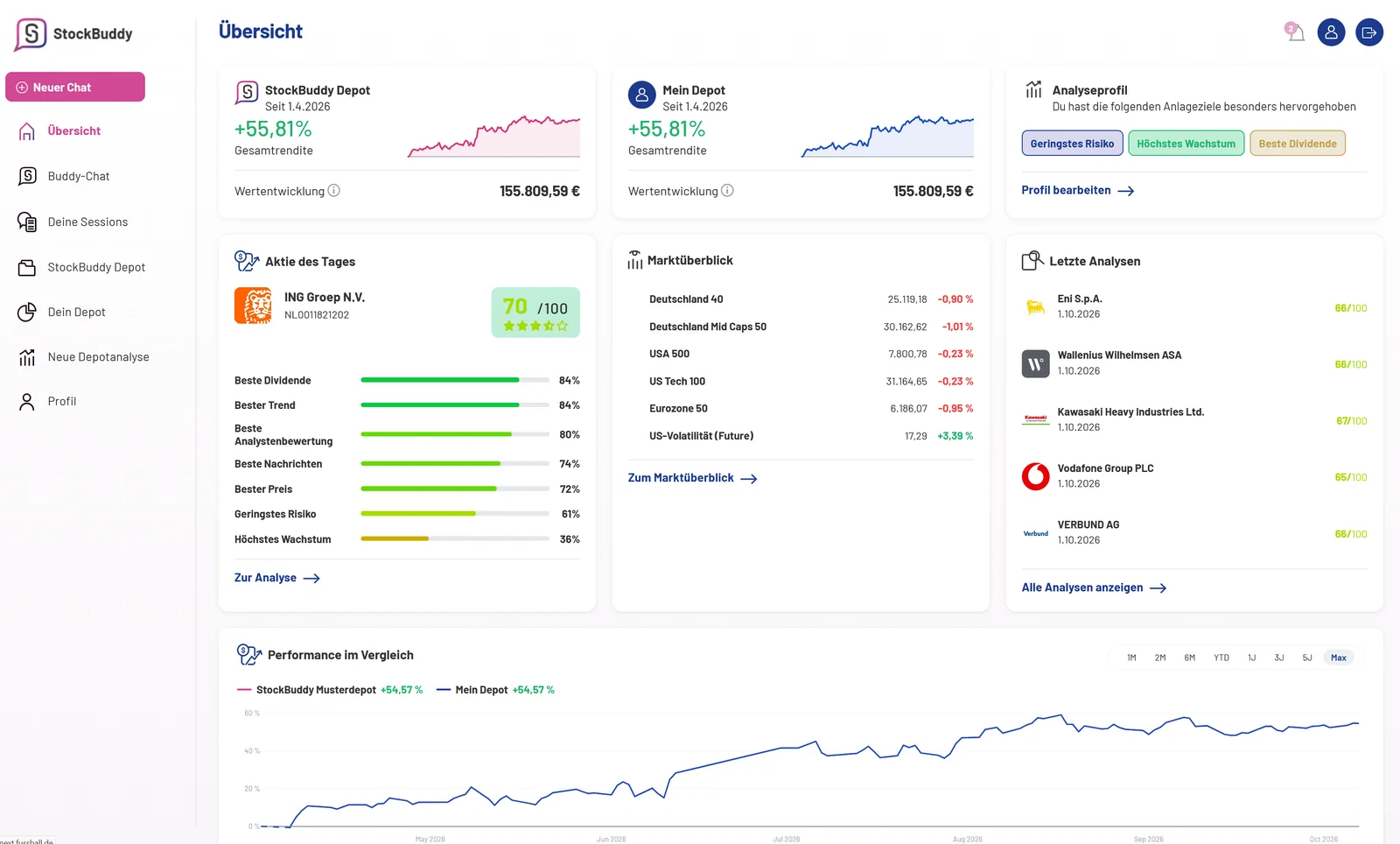Screen dimensions: 1400x844
Task: Click Wallenius Wilhelmsen ASA logo
Action: click(x=1036, y=363)
